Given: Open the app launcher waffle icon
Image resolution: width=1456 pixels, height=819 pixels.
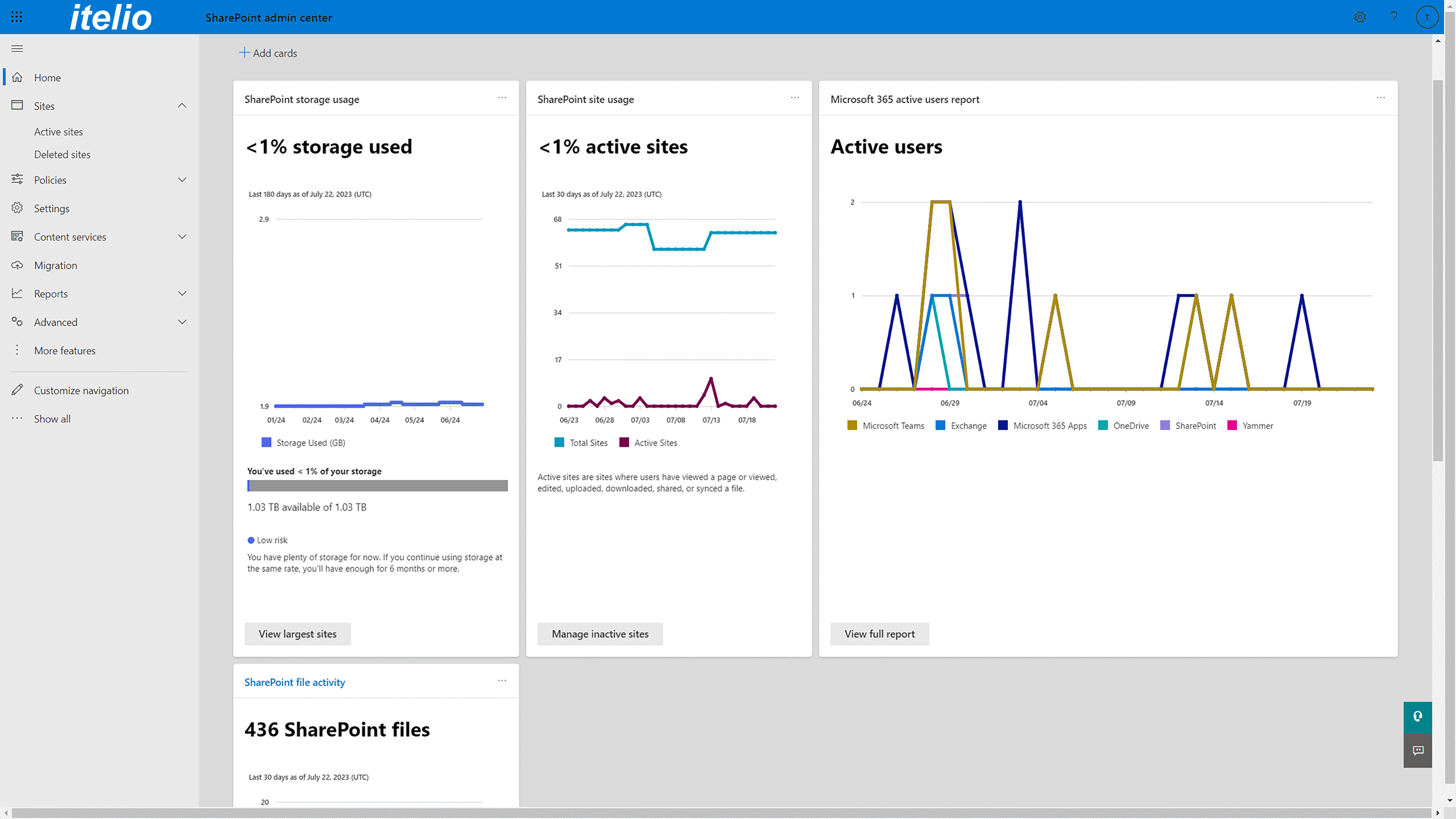Looking at the screenshot, I should (x=16, y=17).
